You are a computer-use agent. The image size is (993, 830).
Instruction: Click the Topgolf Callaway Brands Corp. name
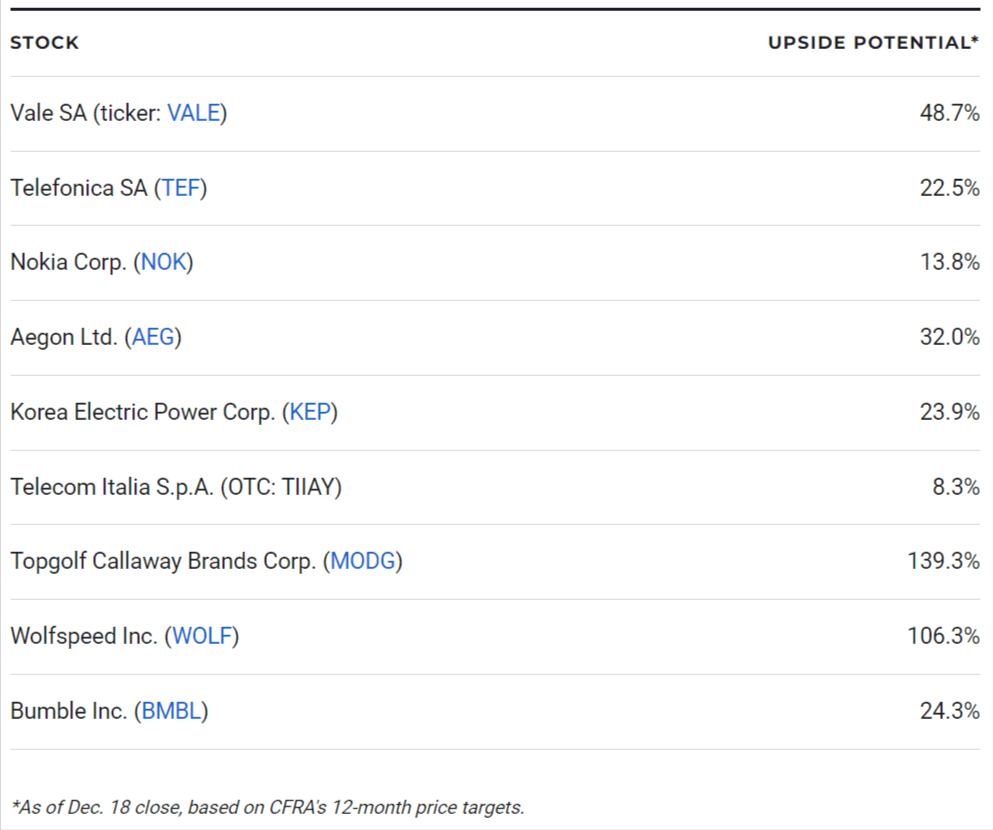coord(163,561)
